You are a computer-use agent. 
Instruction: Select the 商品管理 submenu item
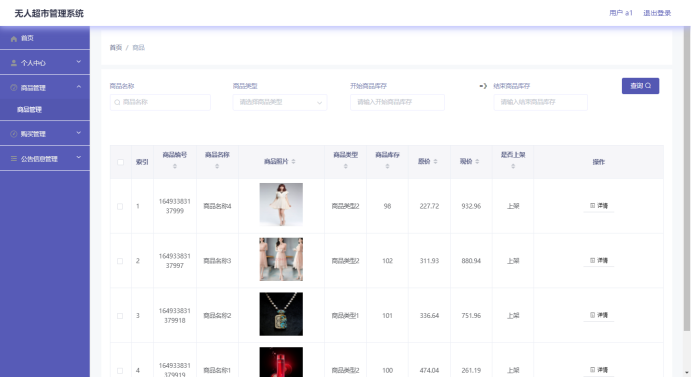[30, 109]
